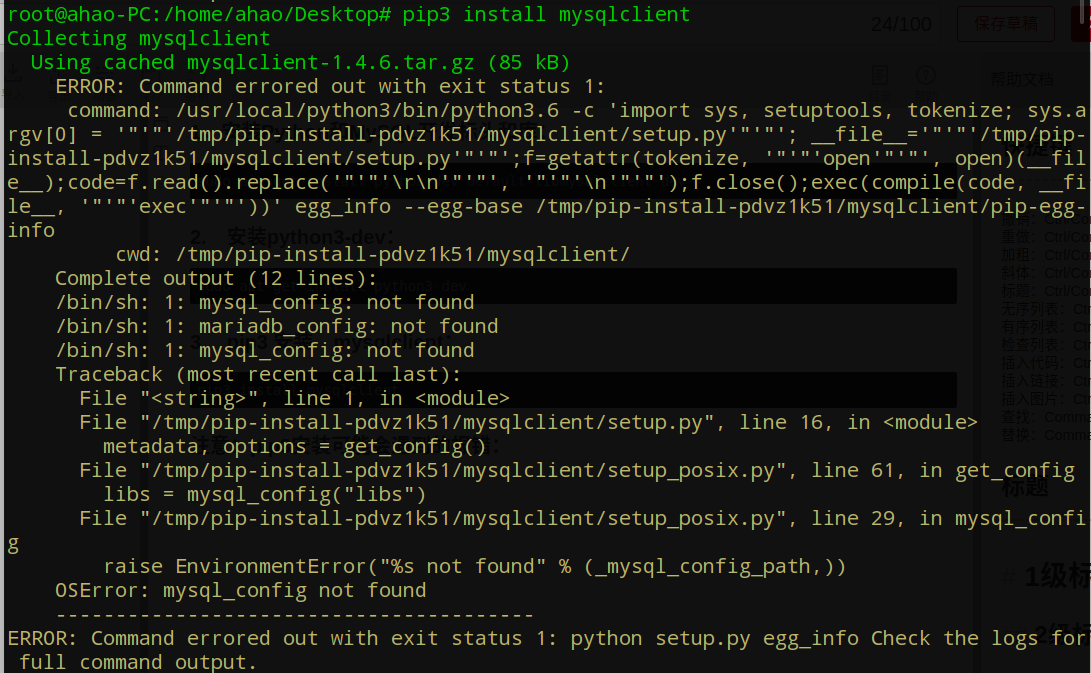This screenshot has height=673, width=1091.
Task: Click 'metadata, options = get_config()' line
Action: click(x=294, y=447)
